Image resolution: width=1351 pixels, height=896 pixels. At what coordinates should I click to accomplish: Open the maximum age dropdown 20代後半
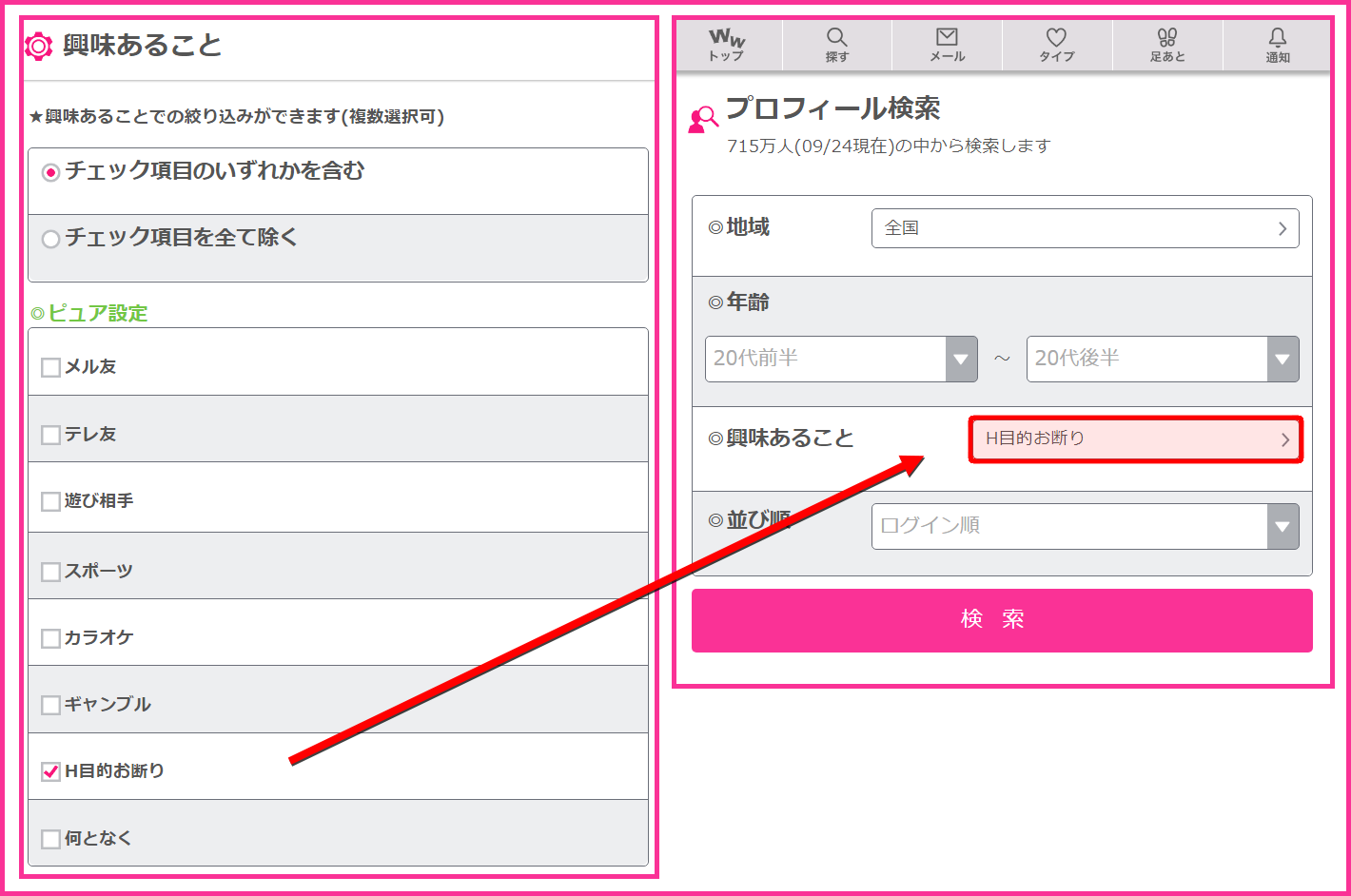(1163, 359)
